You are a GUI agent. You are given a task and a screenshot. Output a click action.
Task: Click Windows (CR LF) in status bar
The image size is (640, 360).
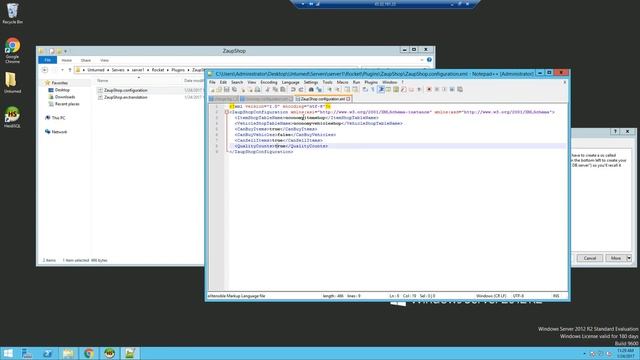(491, 296)
